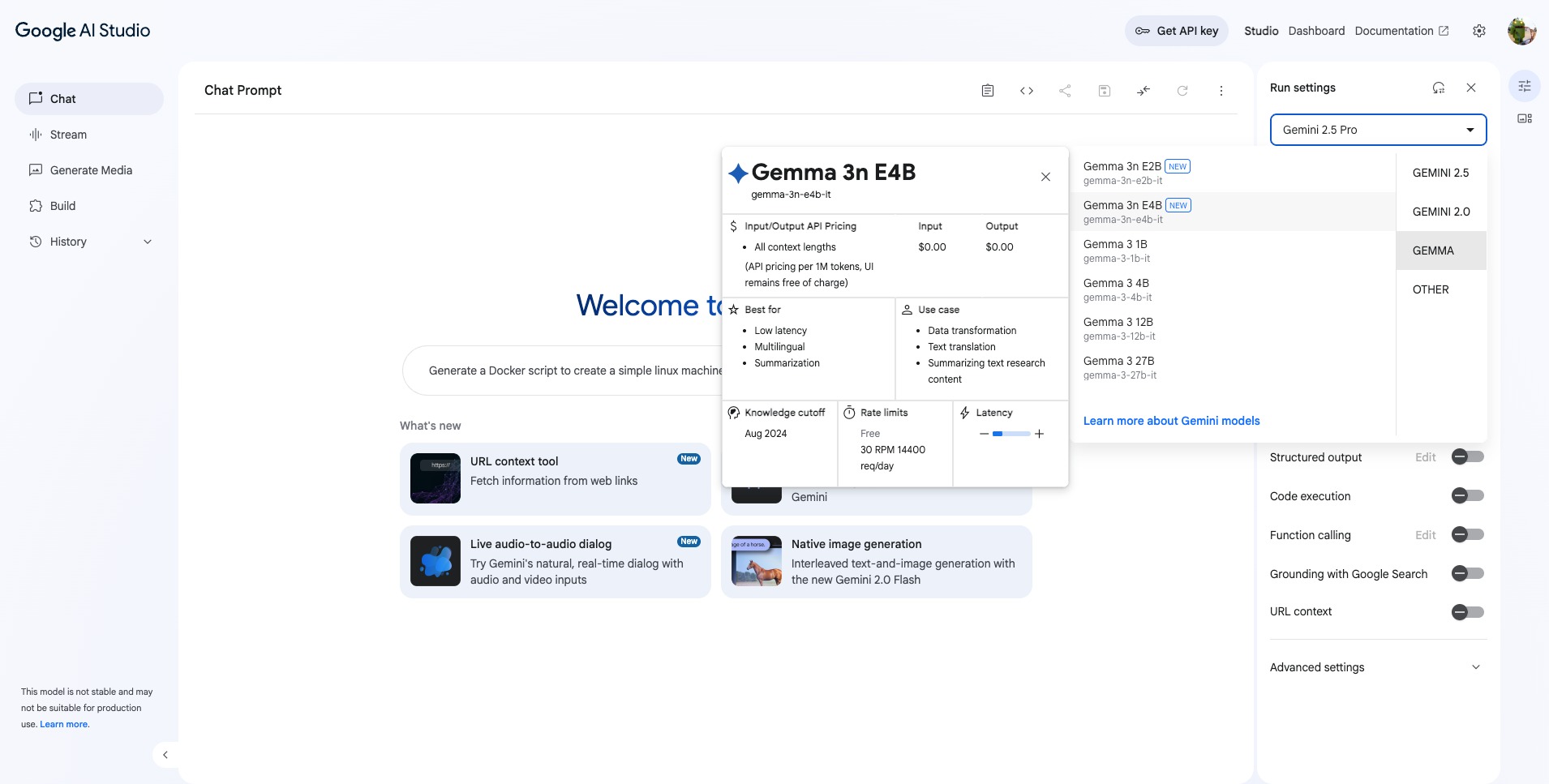This screenshot has height=784, width=1549.
Task: Toggle Code execution switch
Action: tap(1467, 495)
